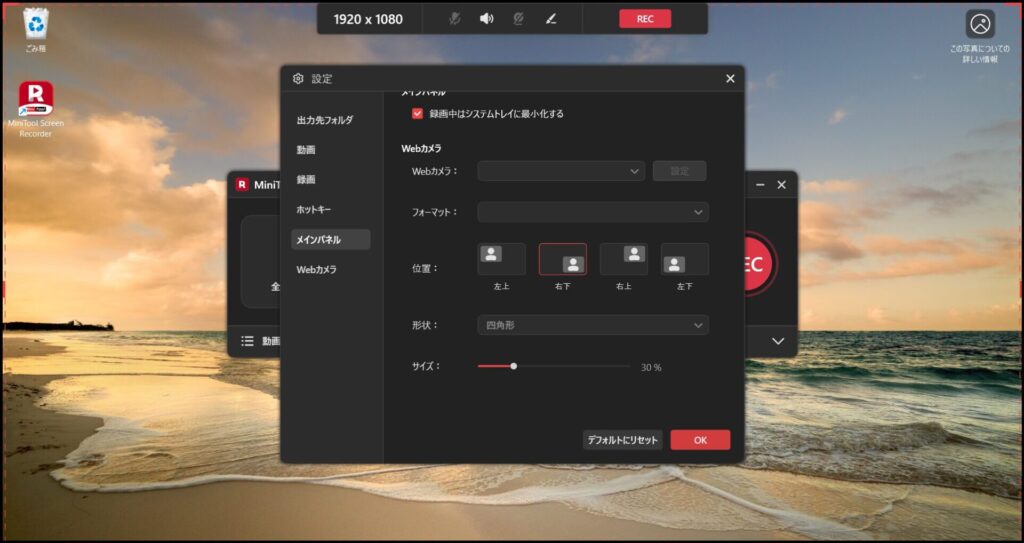Toggle the microphone icon in recording toolbar
Image resolution: width=1024 pixels, height=543 pixels.
pyautogui.click(x=455, y=18)
